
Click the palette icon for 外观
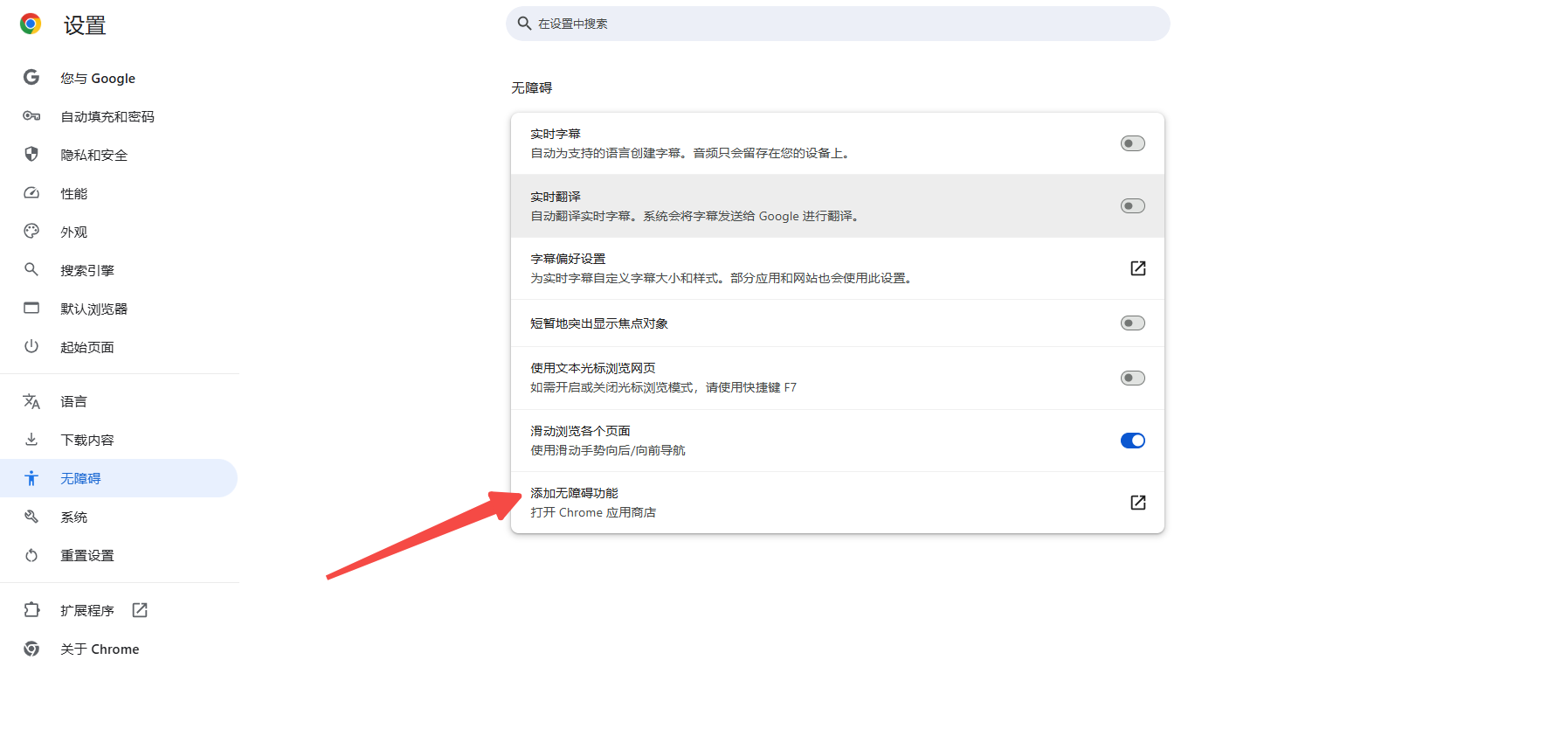click(31, 231)
